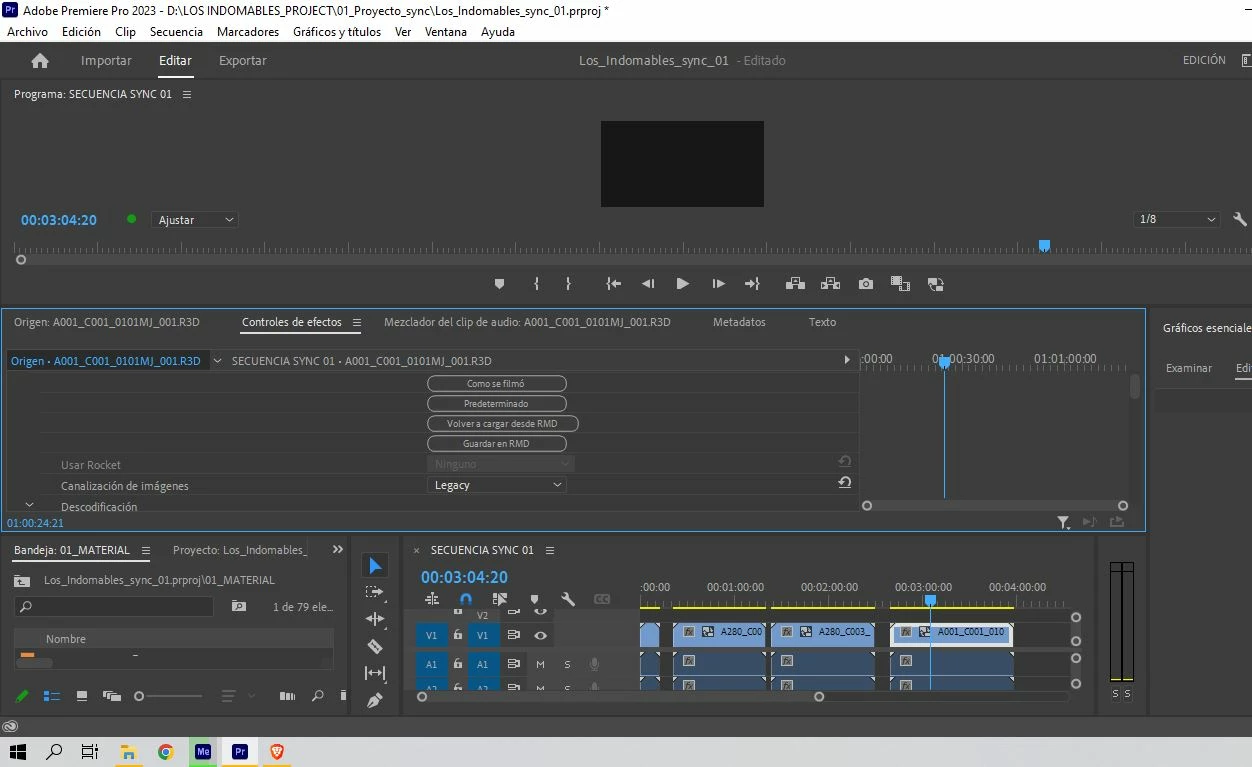Mark In point in Program monitor
The width and height of the screenshot is (1252, 767).
coord(537,284)
